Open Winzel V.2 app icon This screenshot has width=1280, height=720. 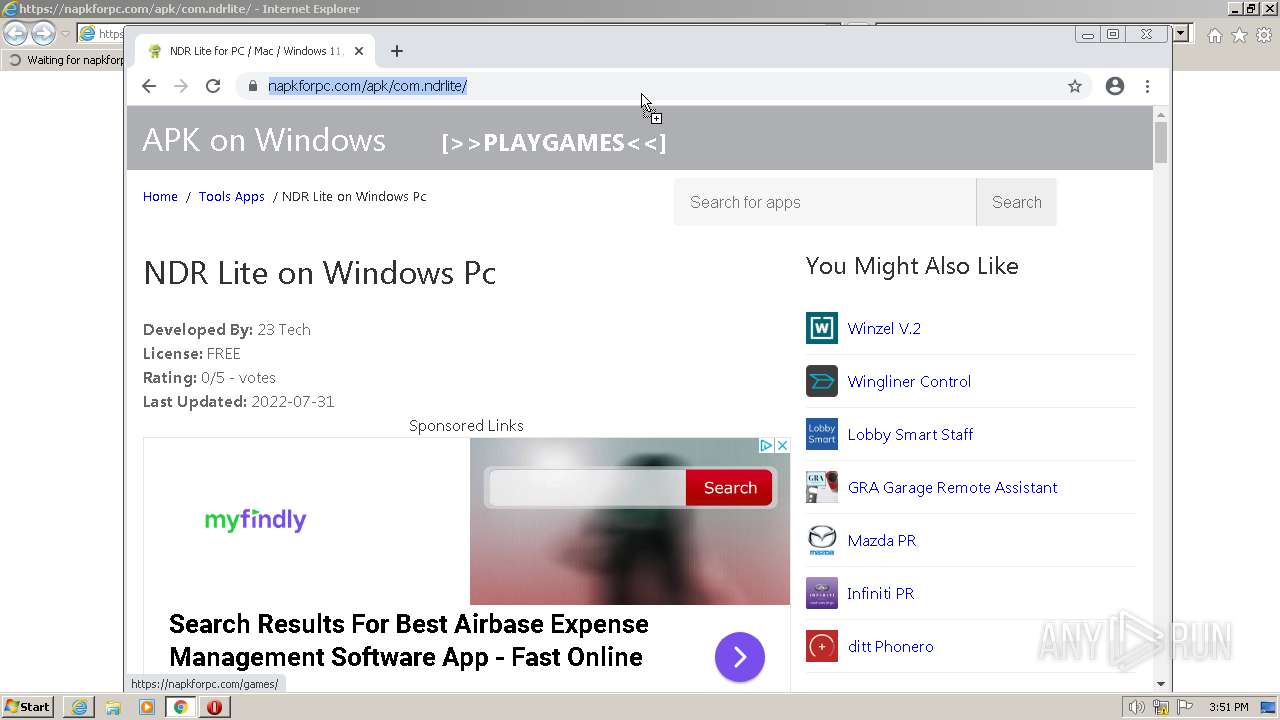coord(822,328)
